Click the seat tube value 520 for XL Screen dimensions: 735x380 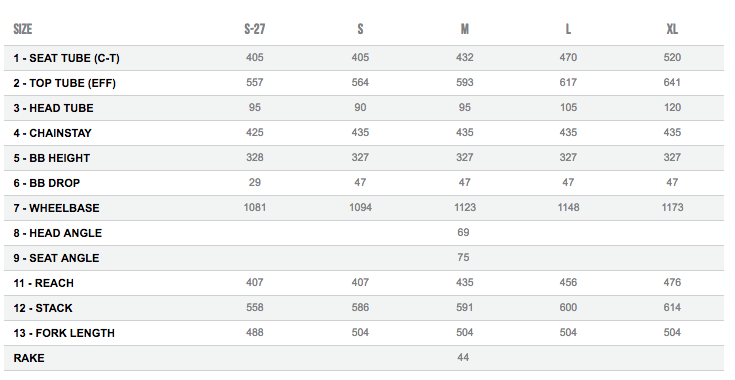(672, 57)
